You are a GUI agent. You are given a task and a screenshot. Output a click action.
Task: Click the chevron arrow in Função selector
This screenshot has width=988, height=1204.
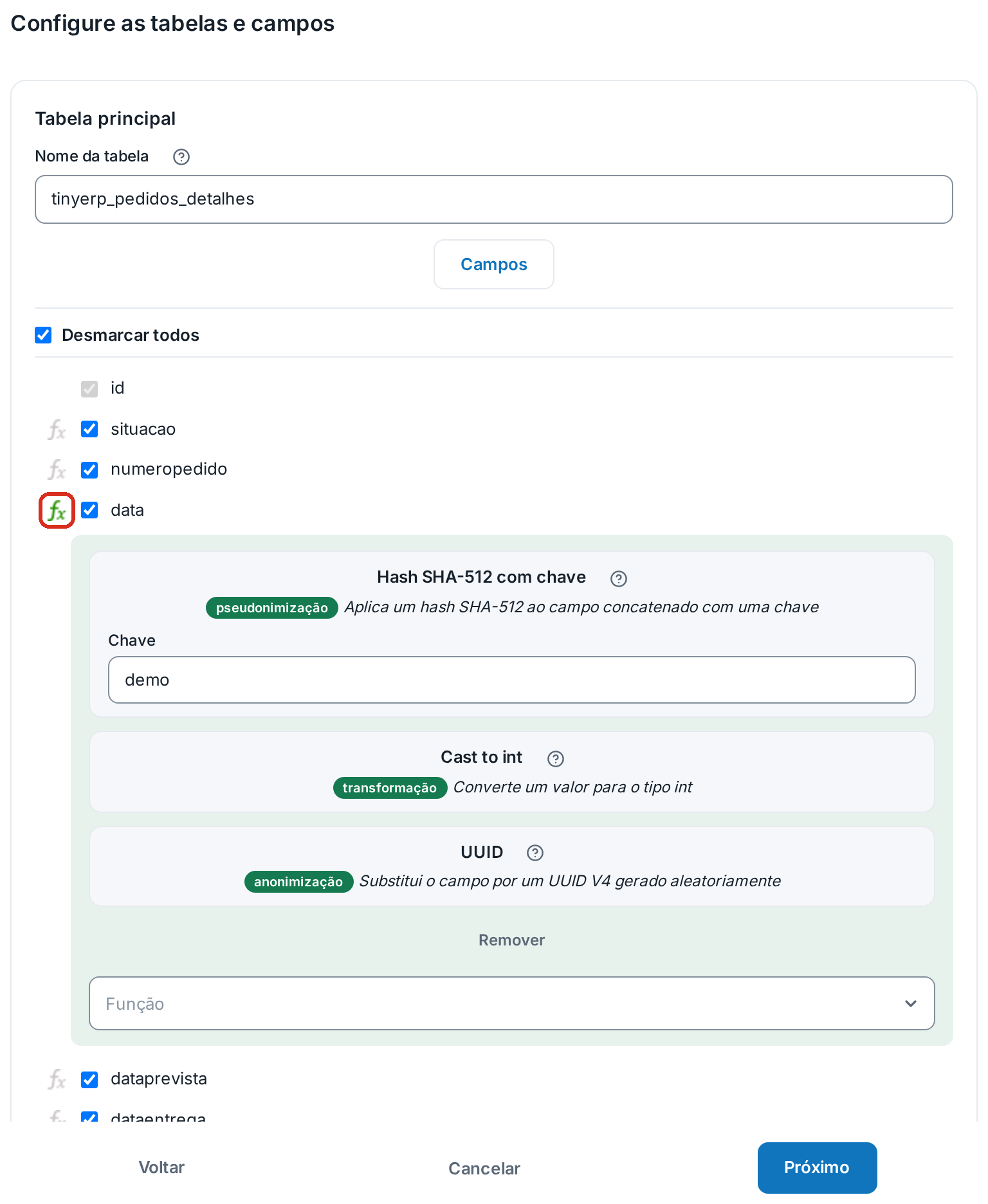(911, 1003)
